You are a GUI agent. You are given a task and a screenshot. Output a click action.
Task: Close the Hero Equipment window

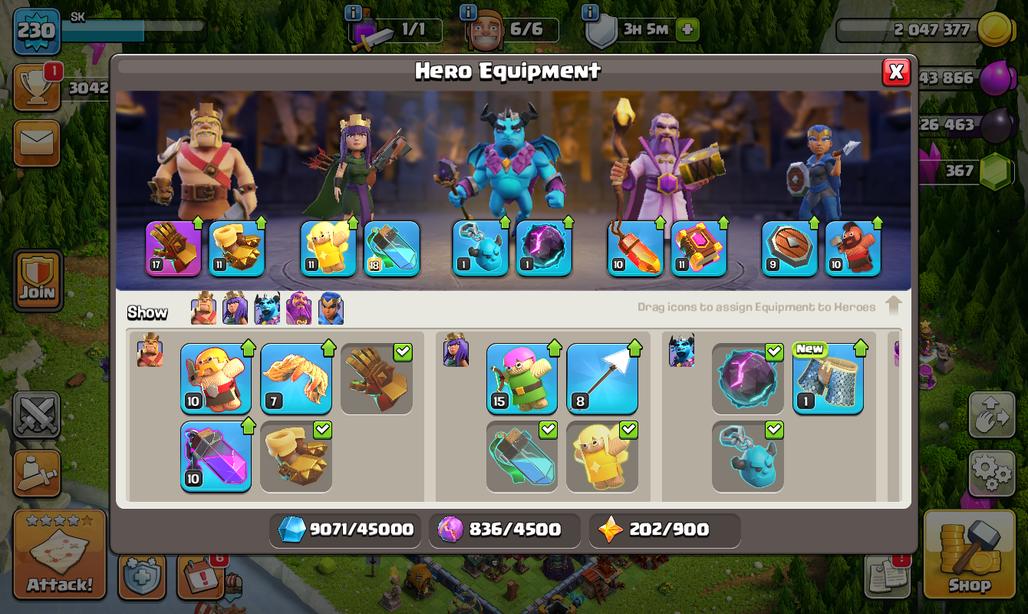pyautogui.click(x=896, y=72)
